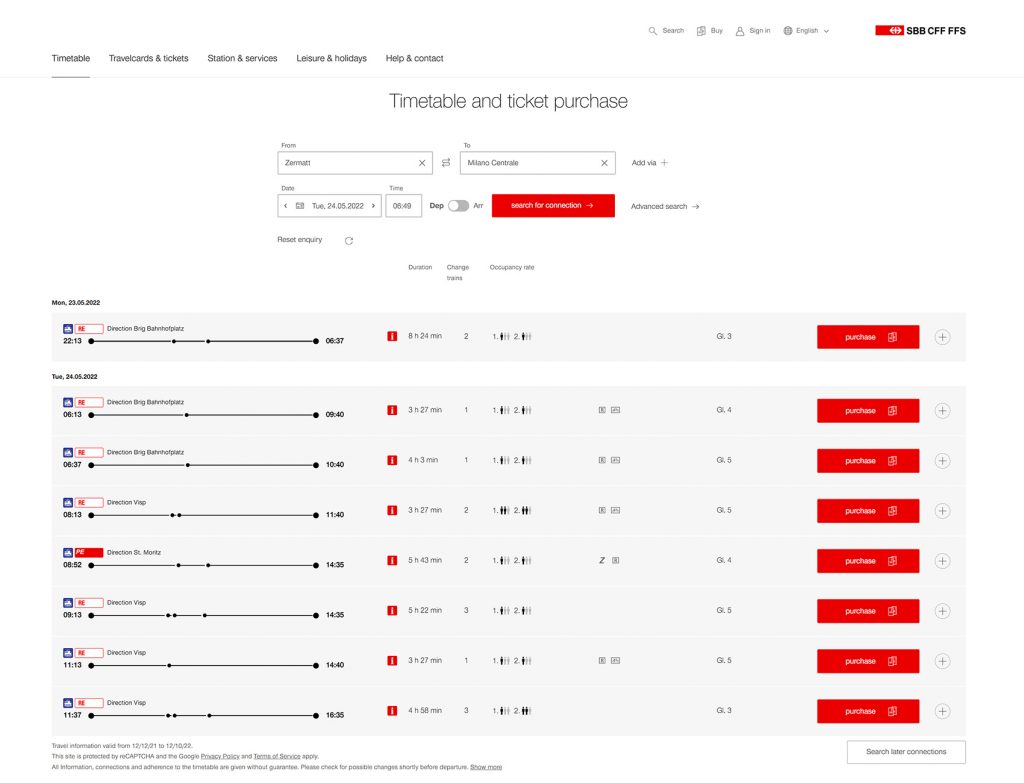This screenshot has height=783, width=1024.
Task: Click the PE train badge toward St. Moritz
Action: point(89,552)
